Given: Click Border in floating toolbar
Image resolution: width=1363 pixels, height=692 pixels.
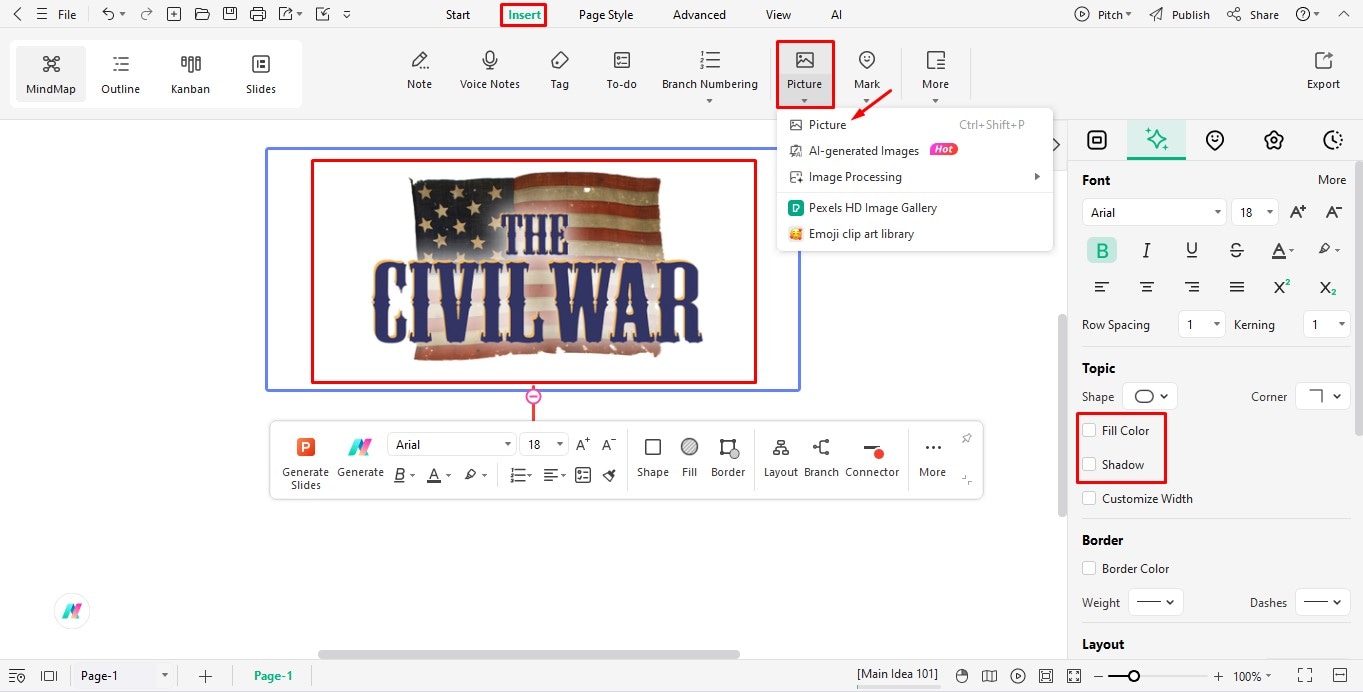Looking at the screenshot, I should (x=728, y=458).
